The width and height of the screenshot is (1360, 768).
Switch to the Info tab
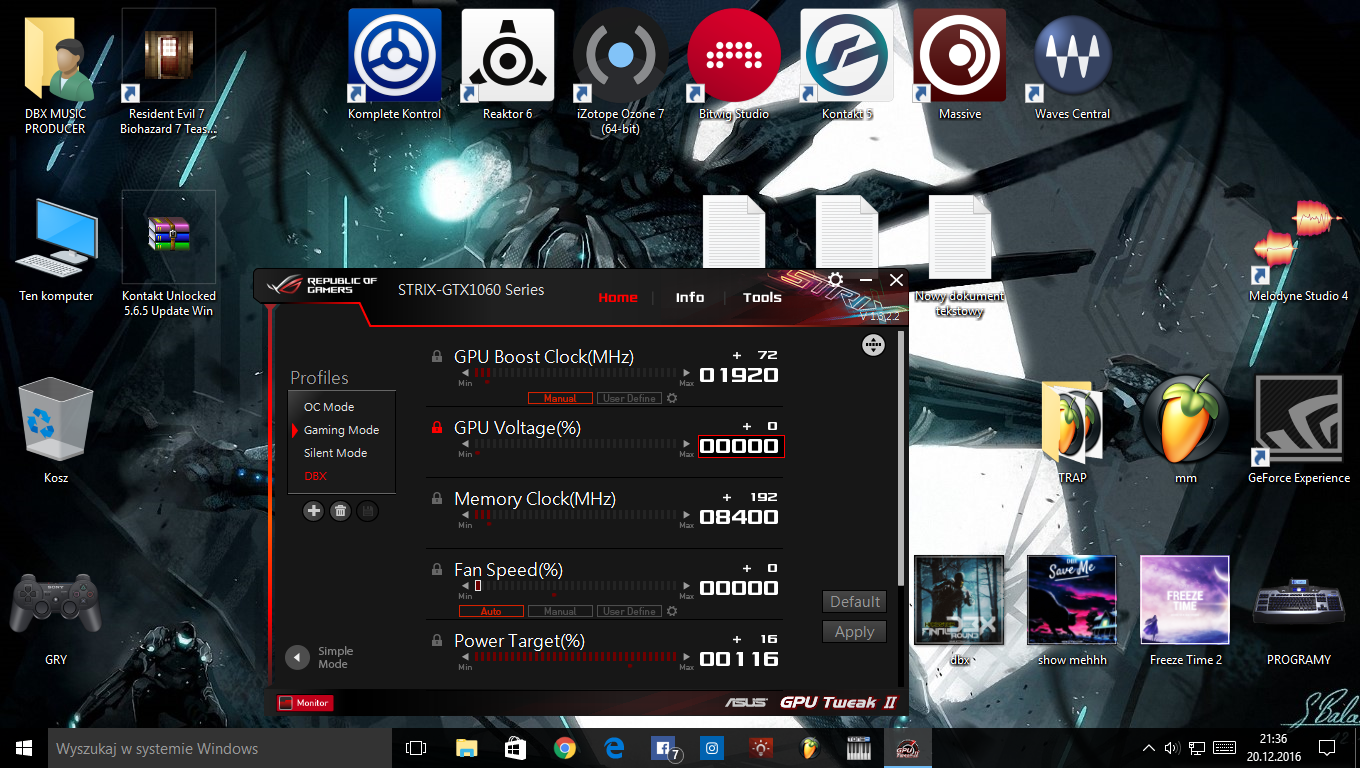point(690,297)
